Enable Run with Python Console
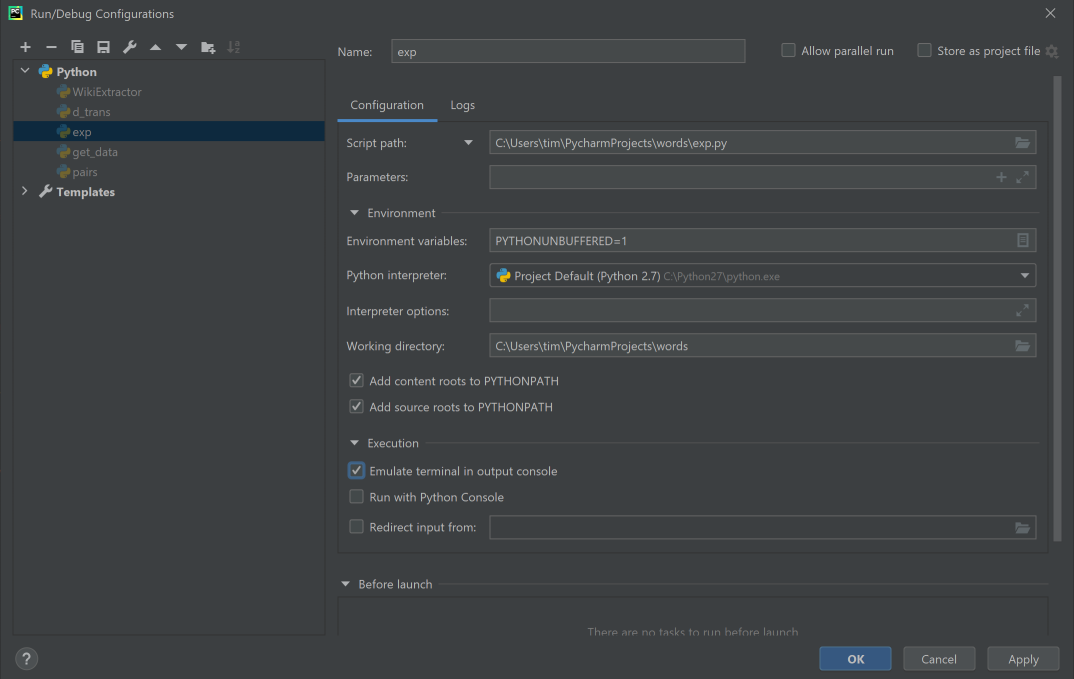Image resolution: width=1074 pixels, height=679 pixels. click(356, 497)
